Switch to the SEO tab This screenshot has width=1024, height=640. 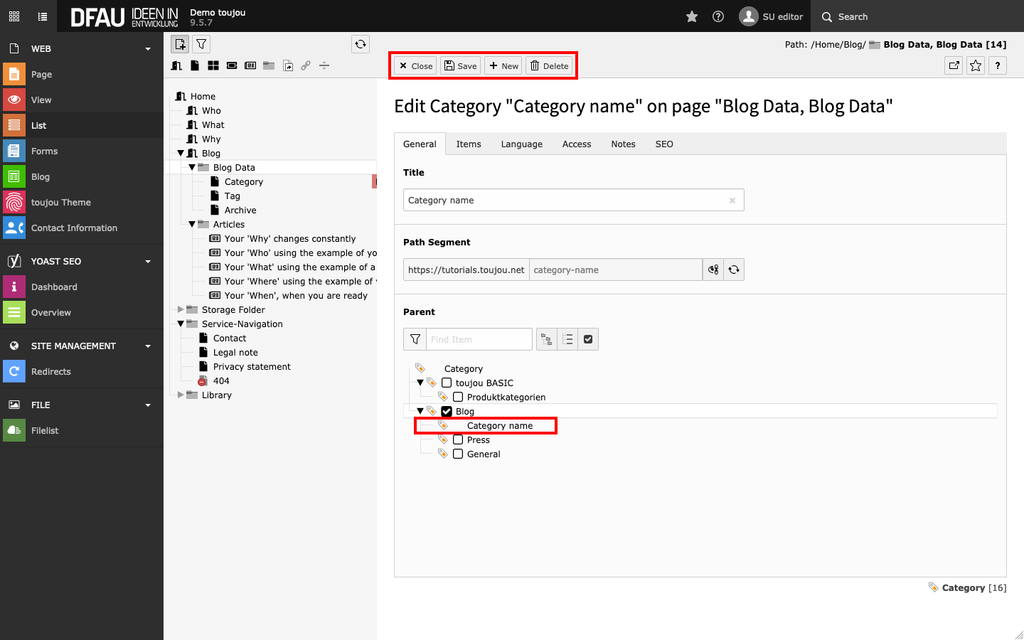click(664, 144)
